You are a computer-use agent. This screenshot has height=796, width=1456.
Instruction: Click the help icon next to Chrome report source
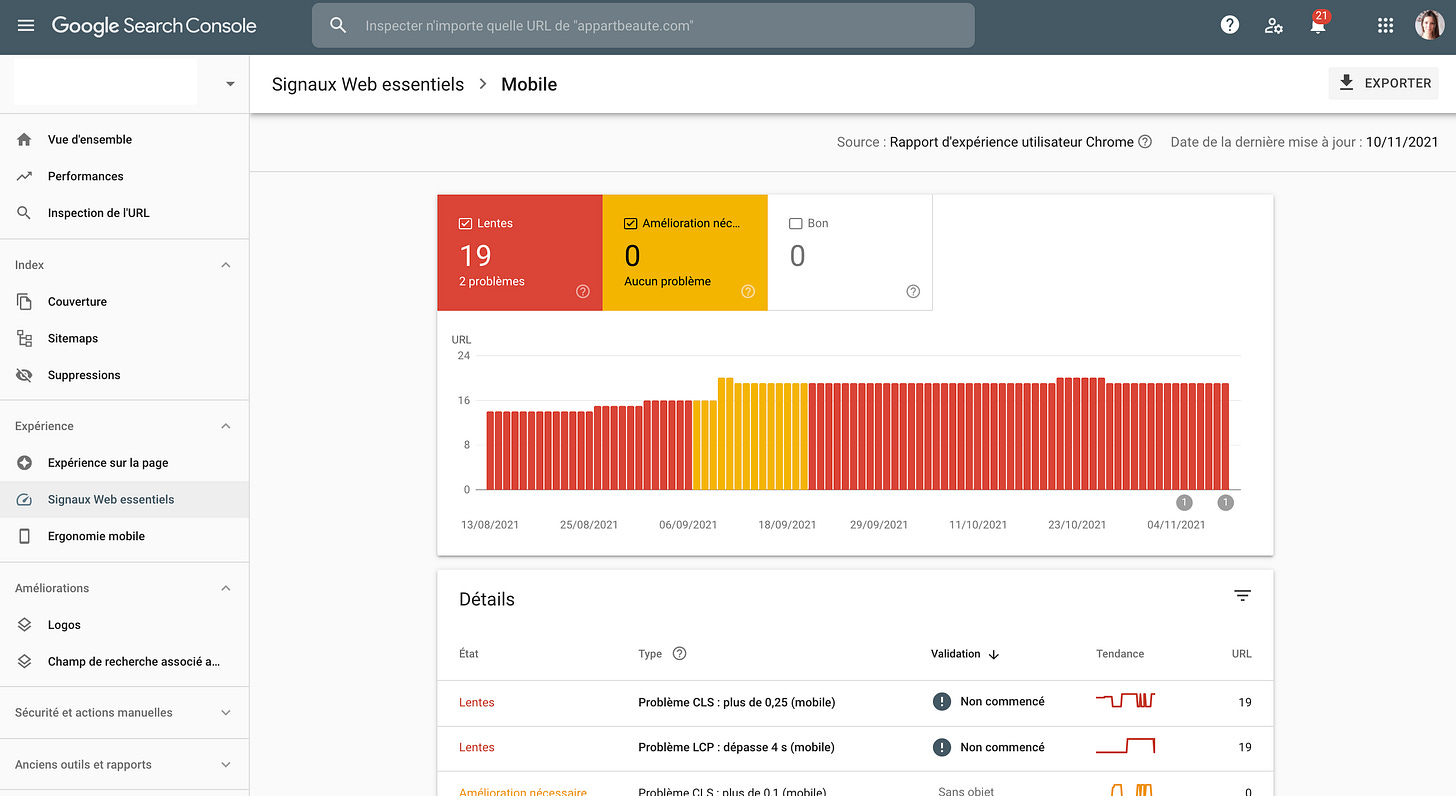tap(1145, 142)
